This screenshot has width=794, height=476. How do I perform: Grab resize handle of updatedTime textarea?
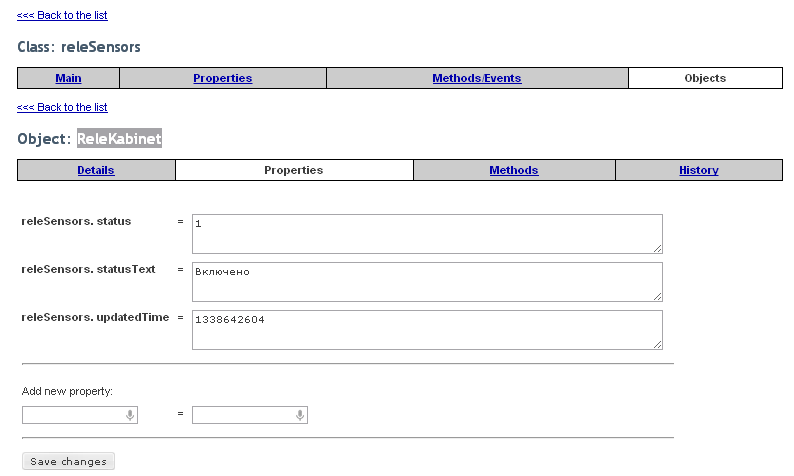pyautogui.click(x=657, y=344)
